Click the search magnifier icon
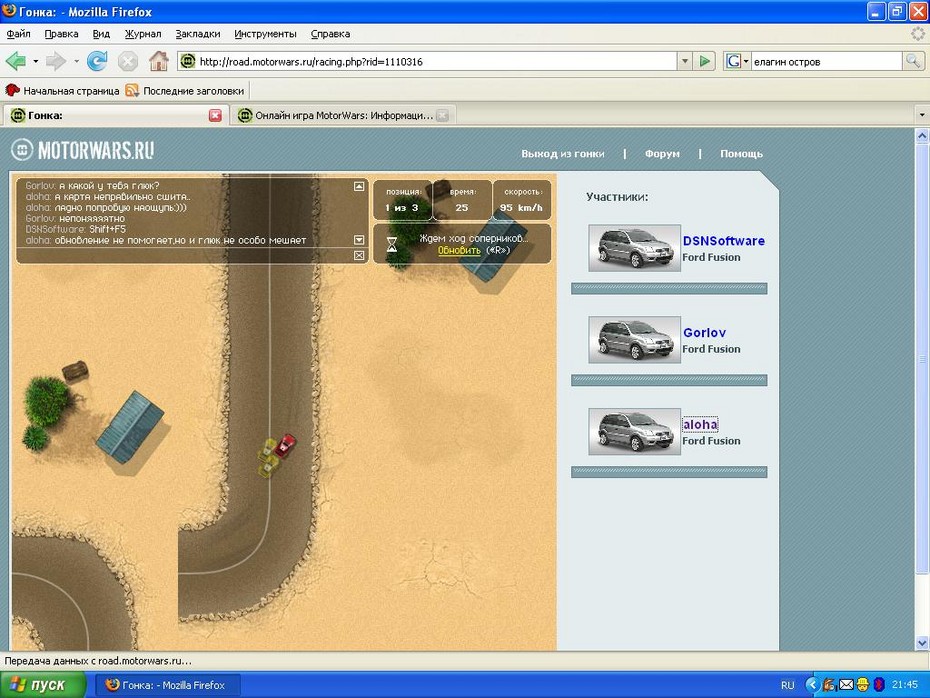 point(913,61)
